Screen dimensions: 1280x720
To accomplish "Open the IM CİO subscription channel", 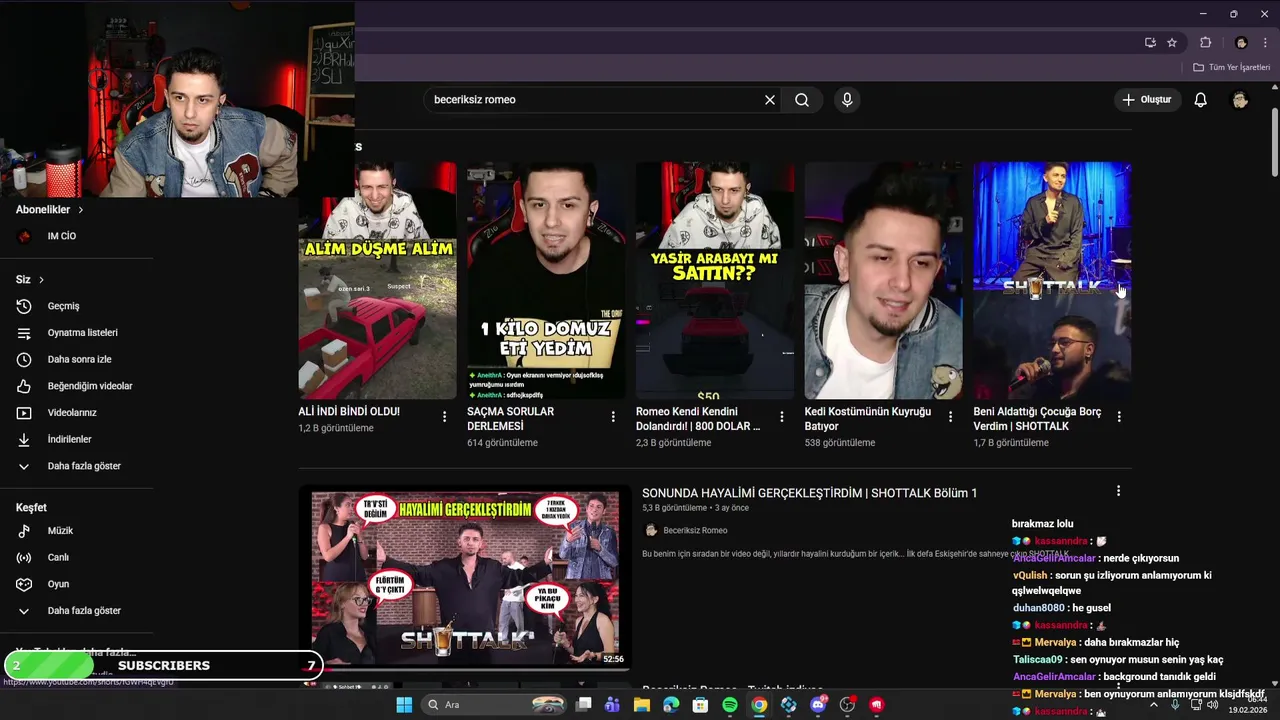I will (62, 236).
